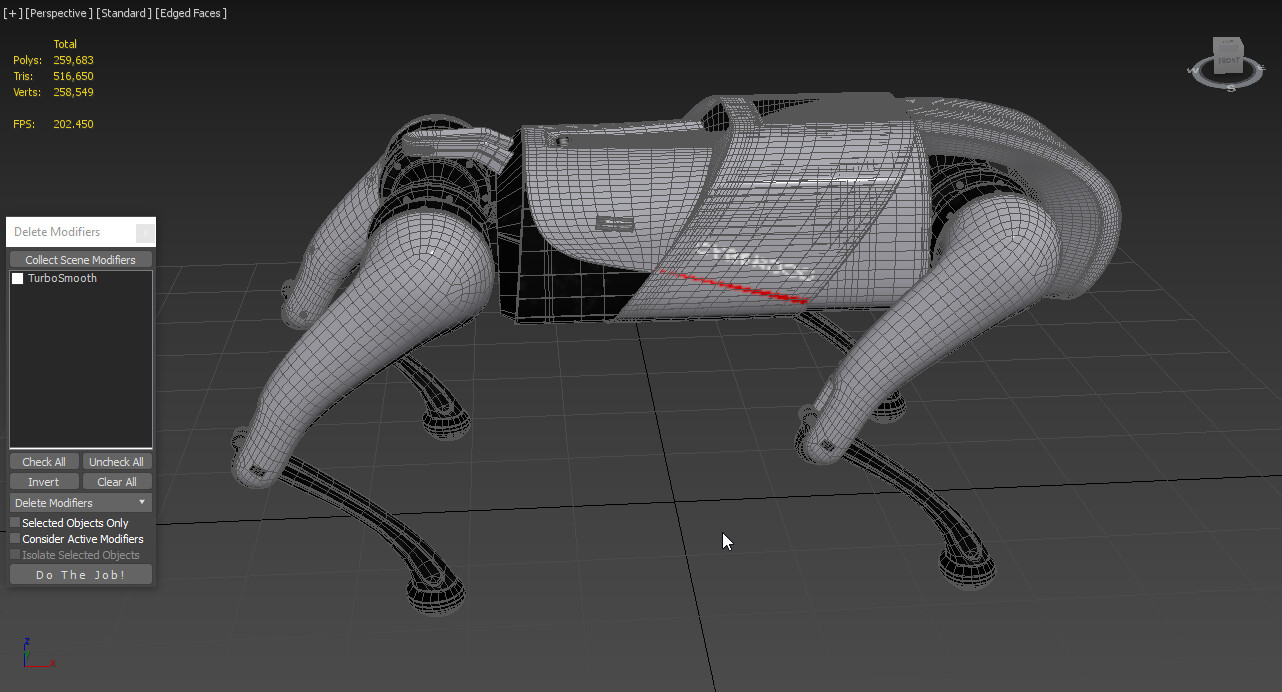Click the S compass marker under the ViewCube
The image size is (1282, 692).
(x=1231, y=88)
